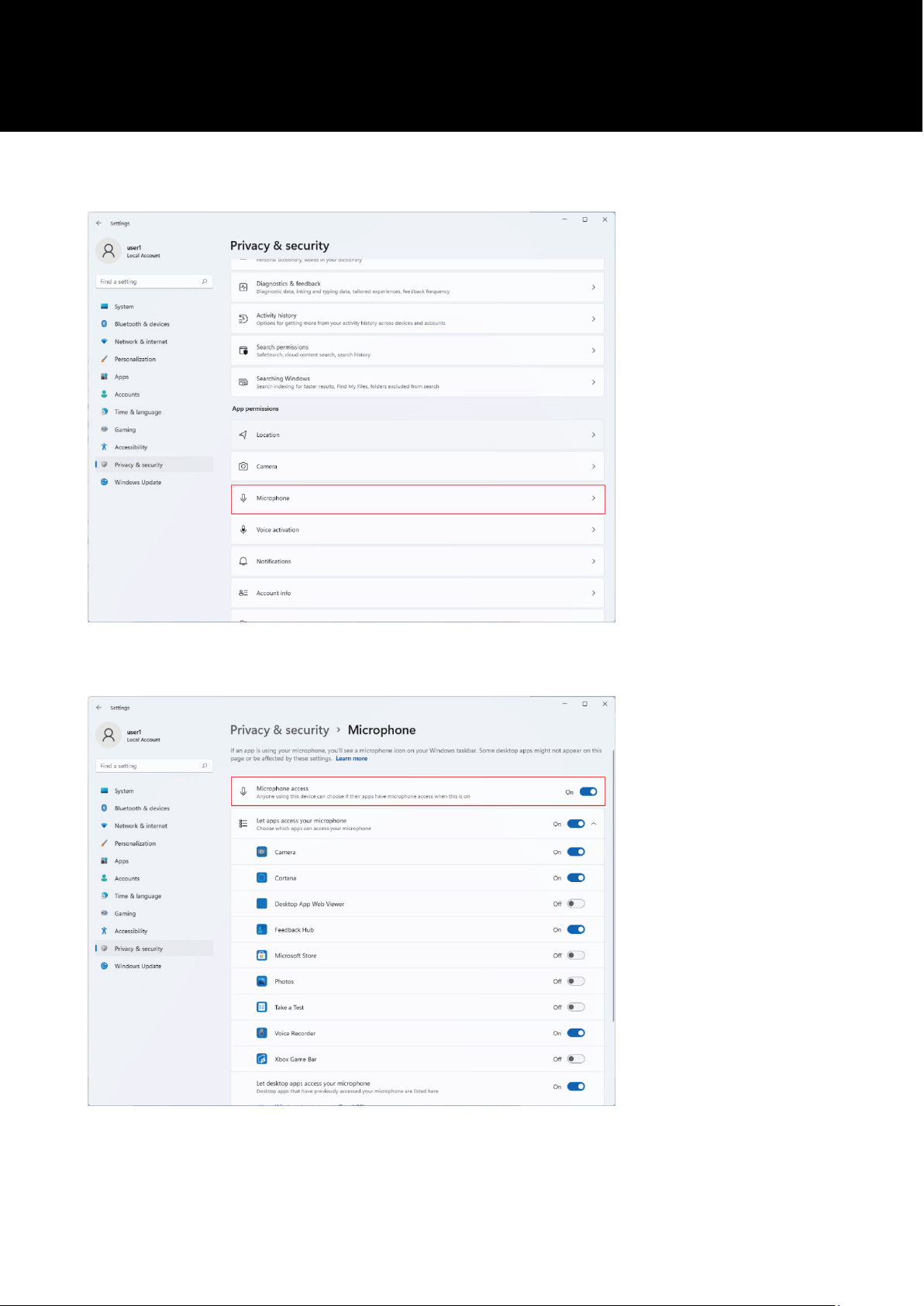Click the Accessibility icon in the Microphone window sidebar

pos(104,931)
